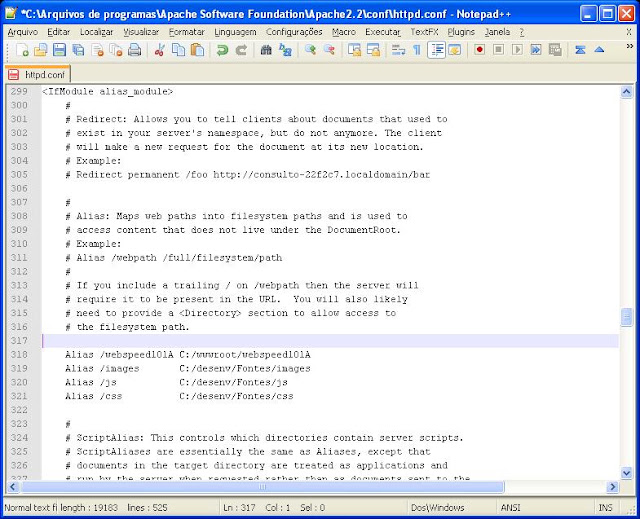640x519 pixels.
Task: Open the Editar menu
Action: (x=58, y=32)
